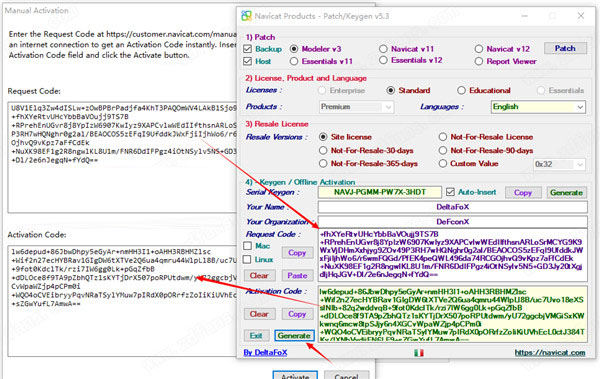Open the Custom Value 0x32 dropdown
Screen dimensions: 600x379
[559, 164]
